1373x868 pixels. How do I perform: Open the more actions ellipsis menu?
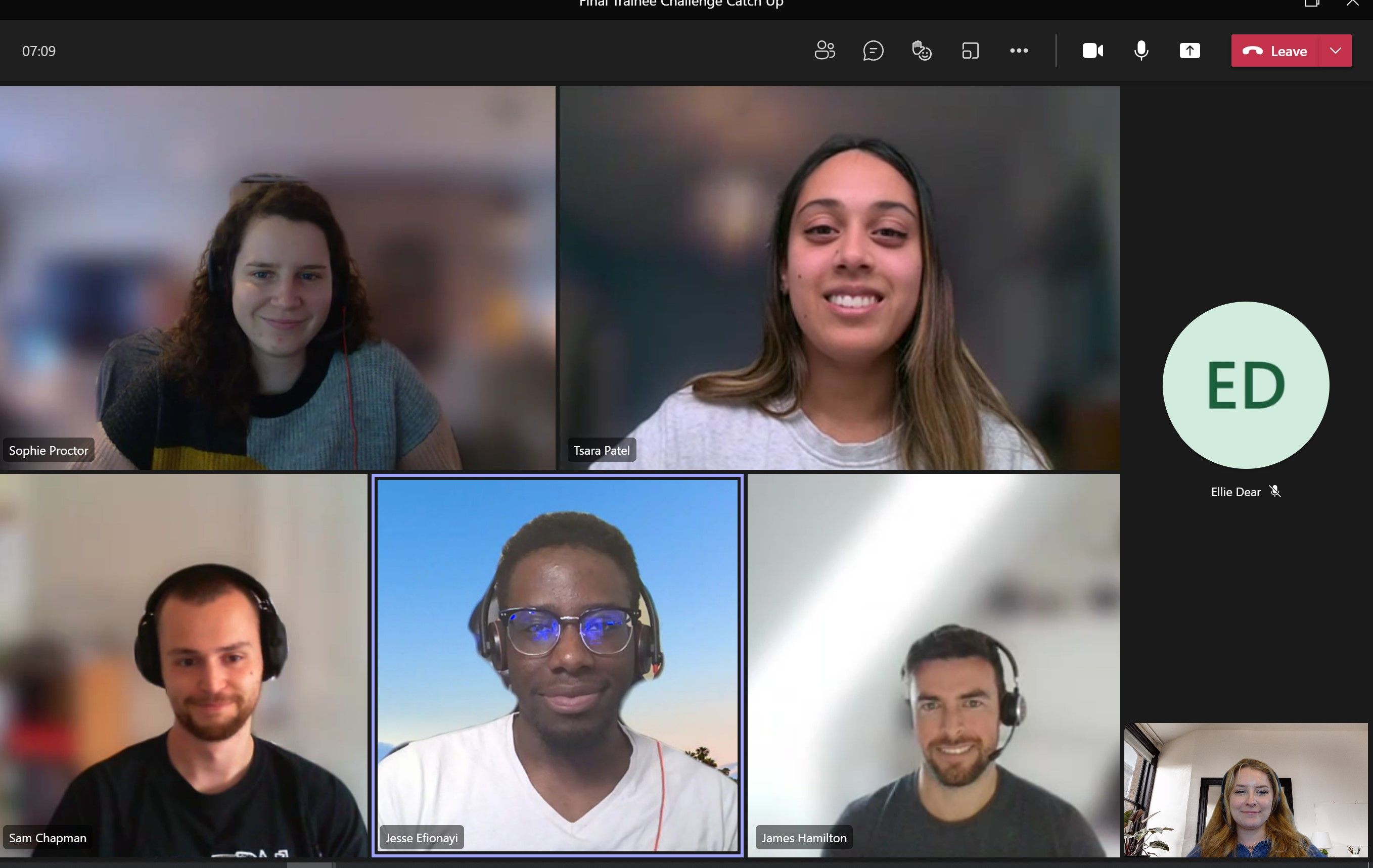(1018, 51)
